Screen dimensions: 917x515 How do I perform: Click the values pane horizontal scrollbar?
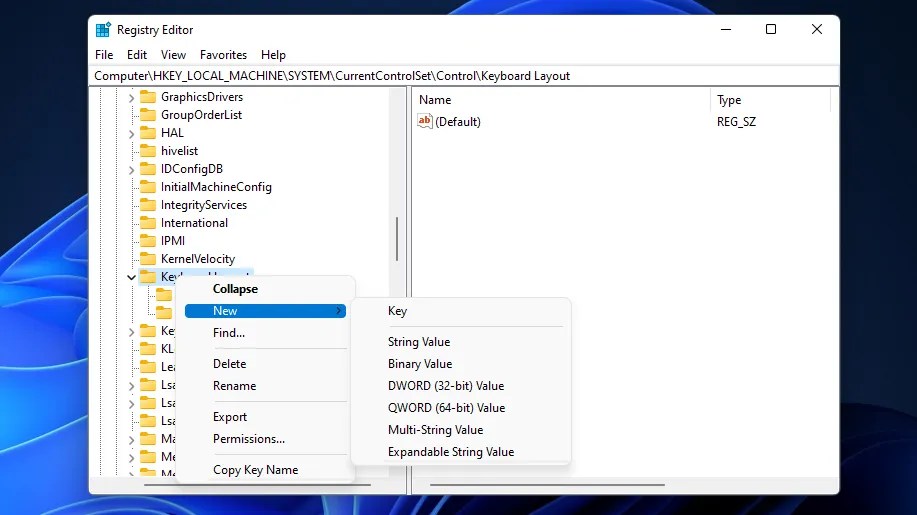coord(547,485)
